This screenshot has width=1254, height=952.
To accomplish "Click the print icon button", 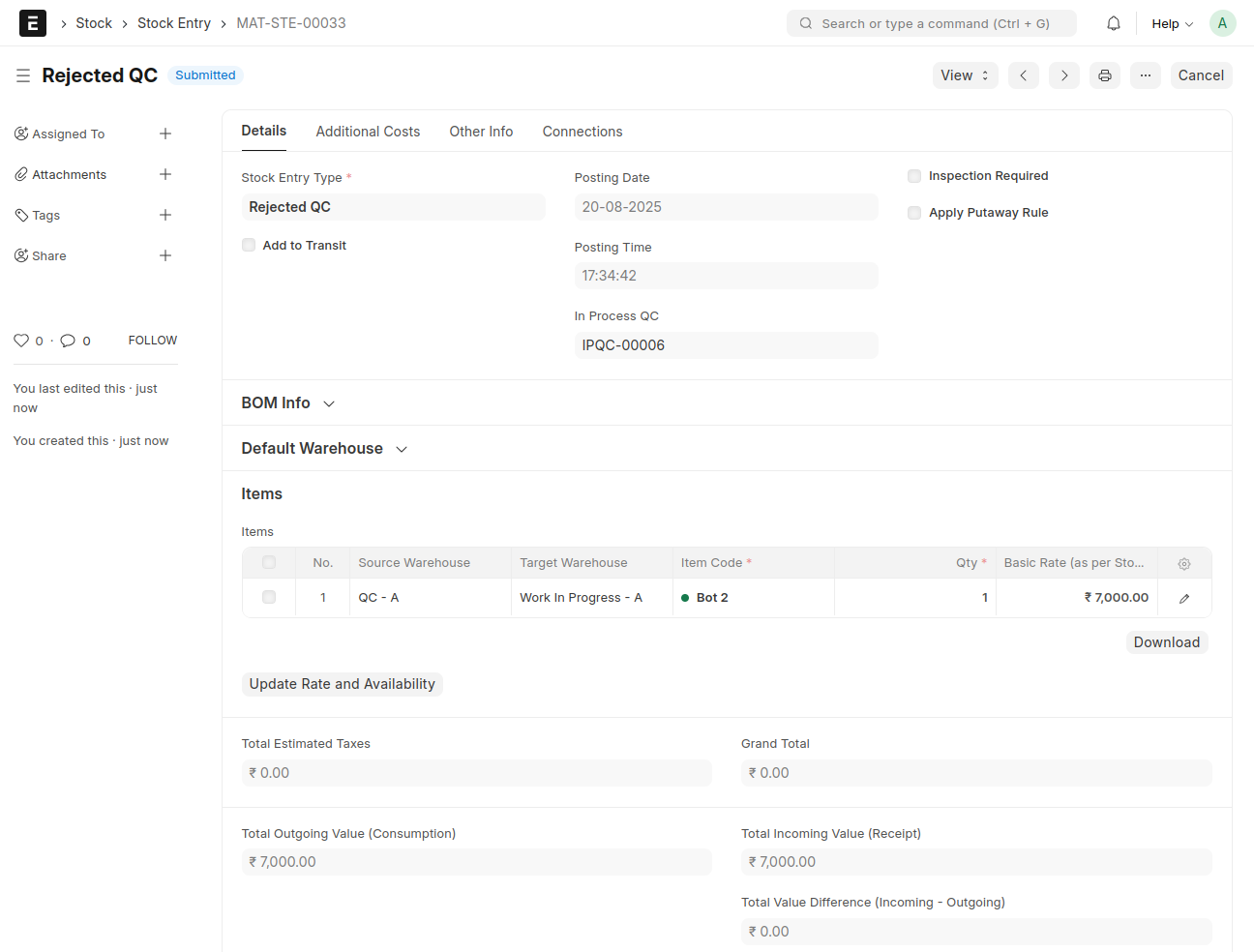I will (x=1104, y=75).
